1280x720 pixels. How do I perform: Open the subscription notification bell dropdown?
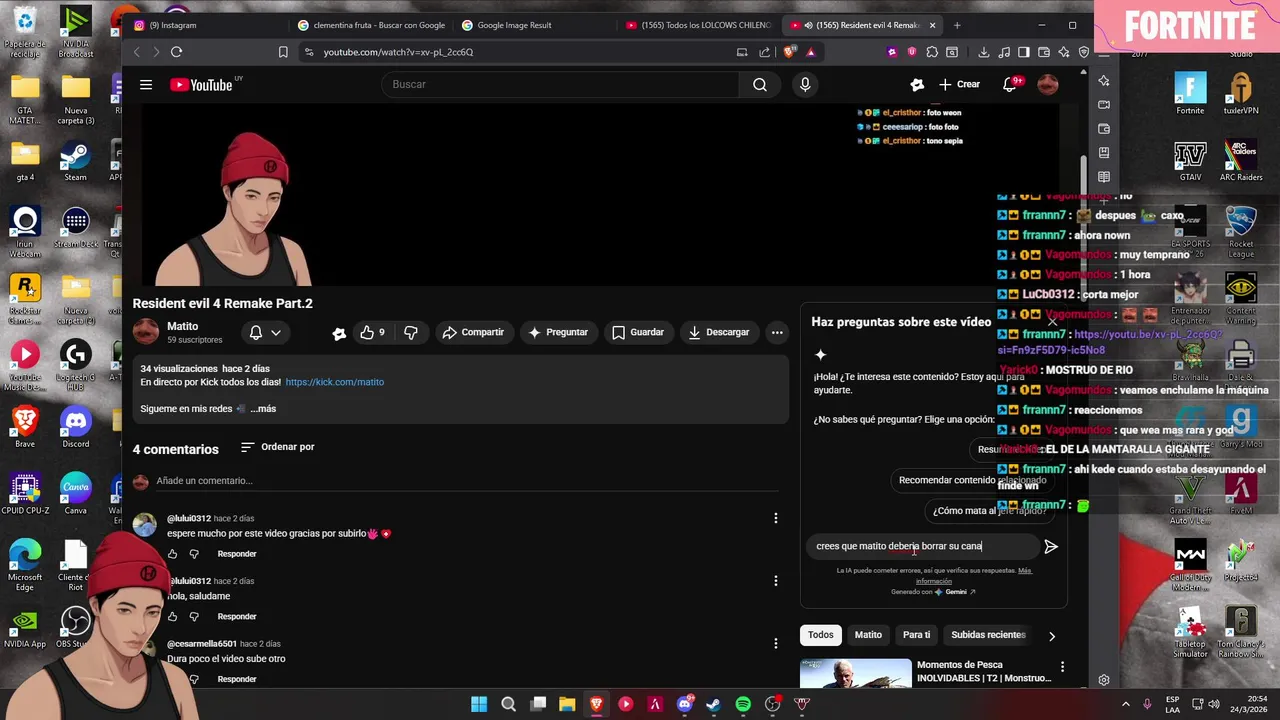click(265, 332)
